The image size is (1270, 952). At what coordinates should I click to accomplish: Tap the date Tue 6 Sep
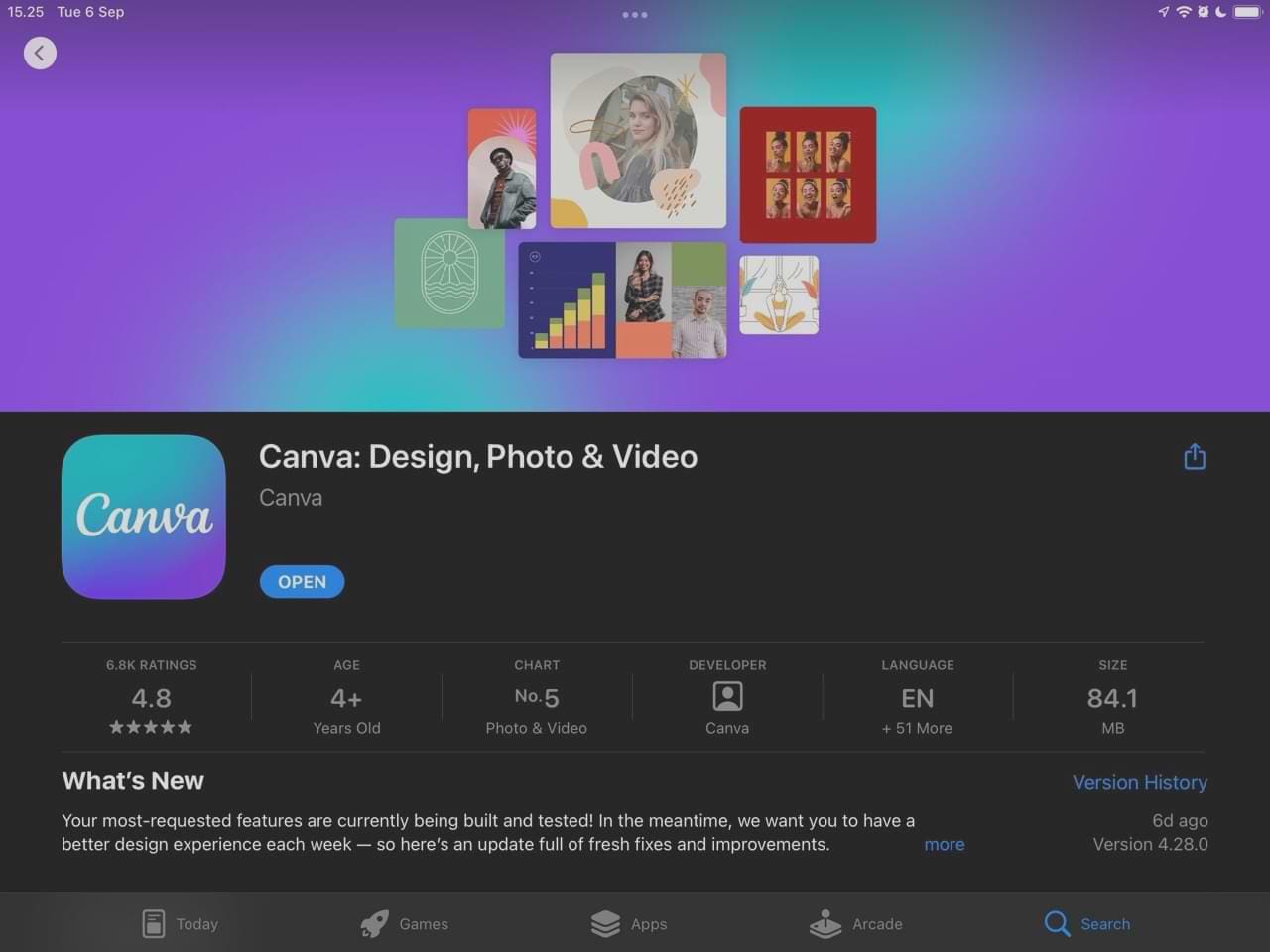pyautogui.click(x=90, y=12)
